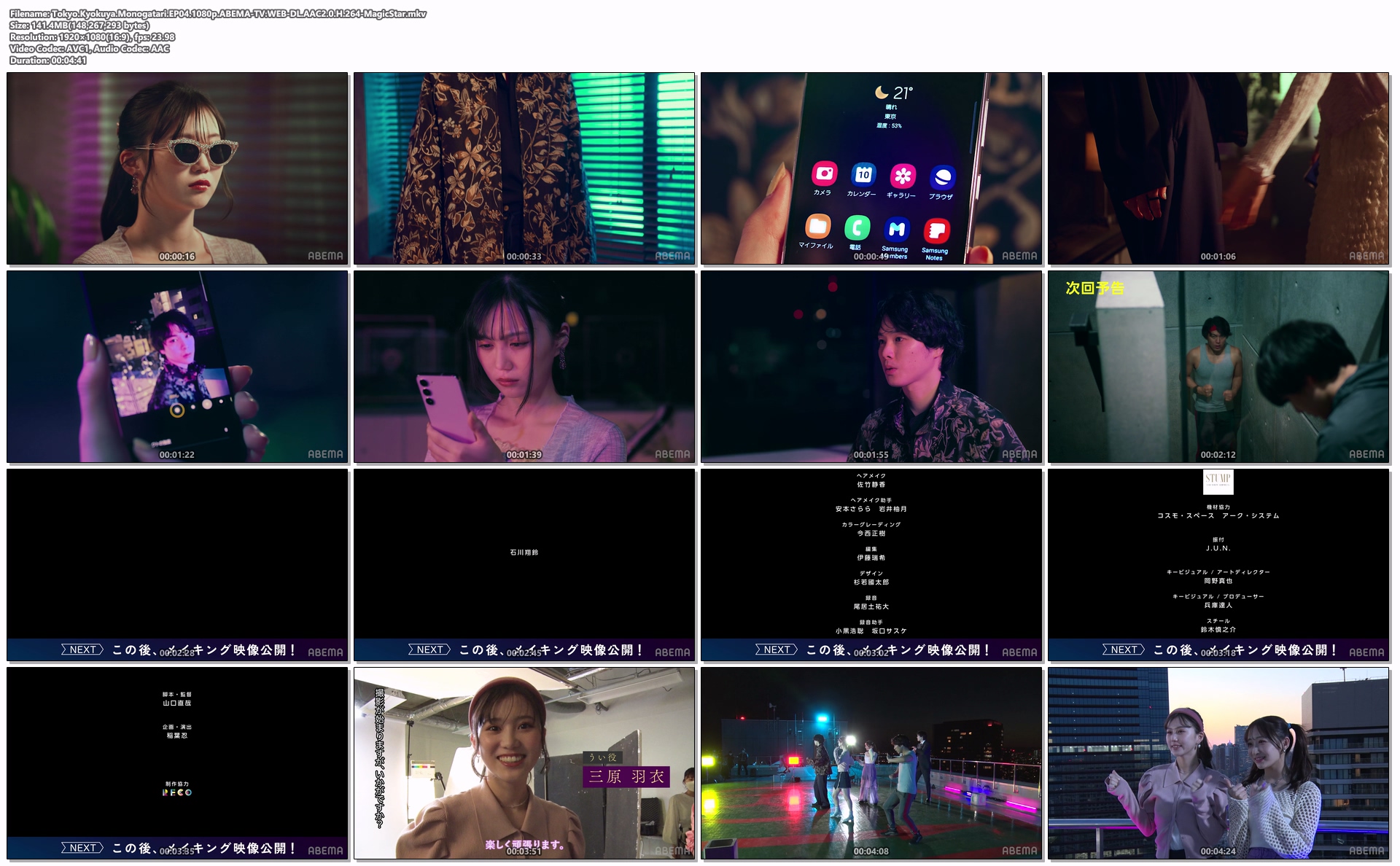Open thumbnail of selfie at 00:01:22
This screenshot has height=866, width=1400.
coord(177,366)
